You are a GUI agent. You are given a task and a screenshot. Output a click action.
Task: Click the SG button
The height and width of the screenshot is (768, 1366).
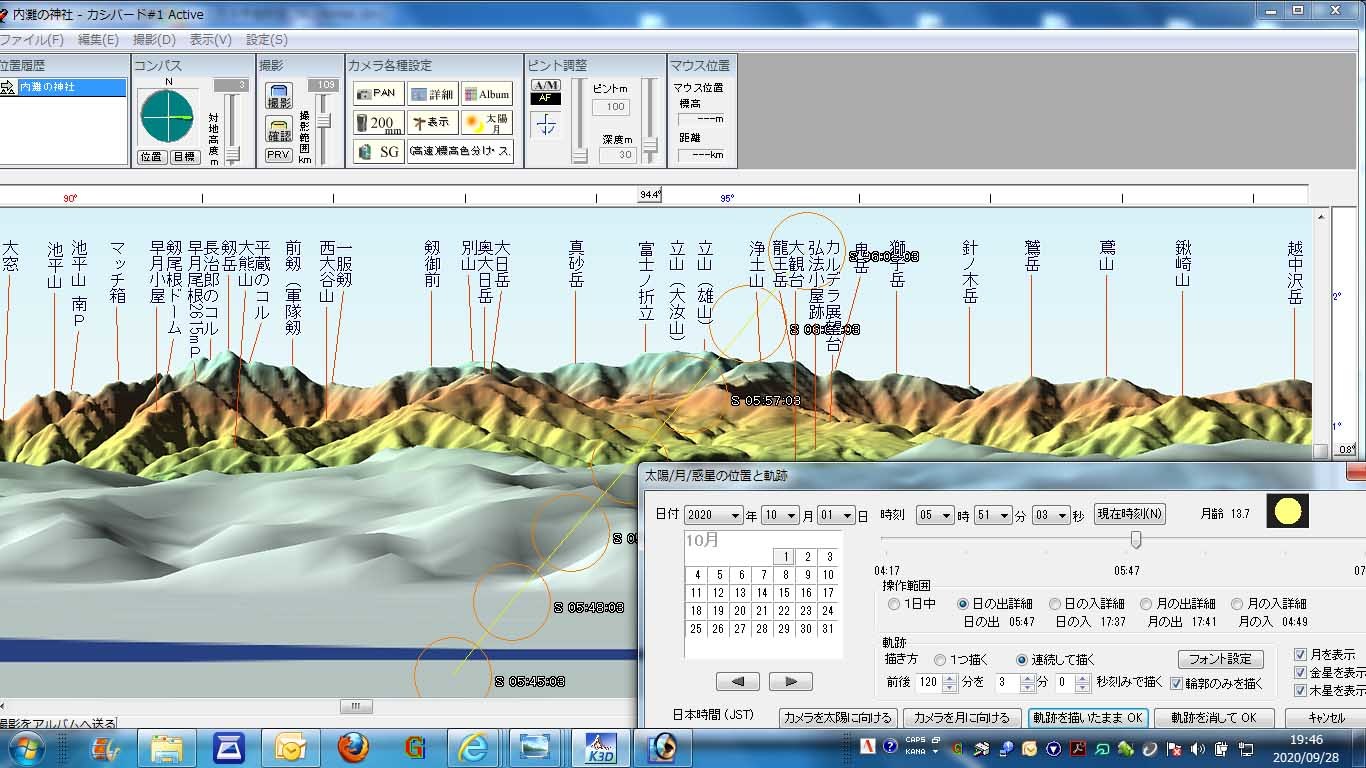[378, 152]
